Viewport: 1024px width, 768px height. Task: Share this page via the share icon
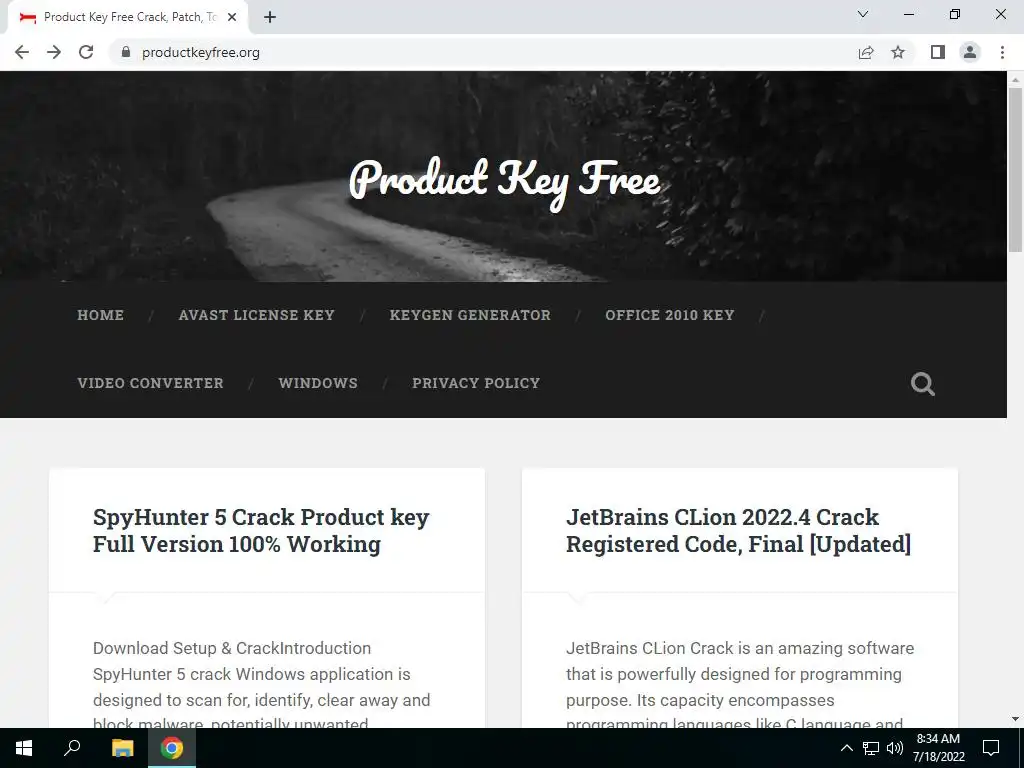[866, 52]
